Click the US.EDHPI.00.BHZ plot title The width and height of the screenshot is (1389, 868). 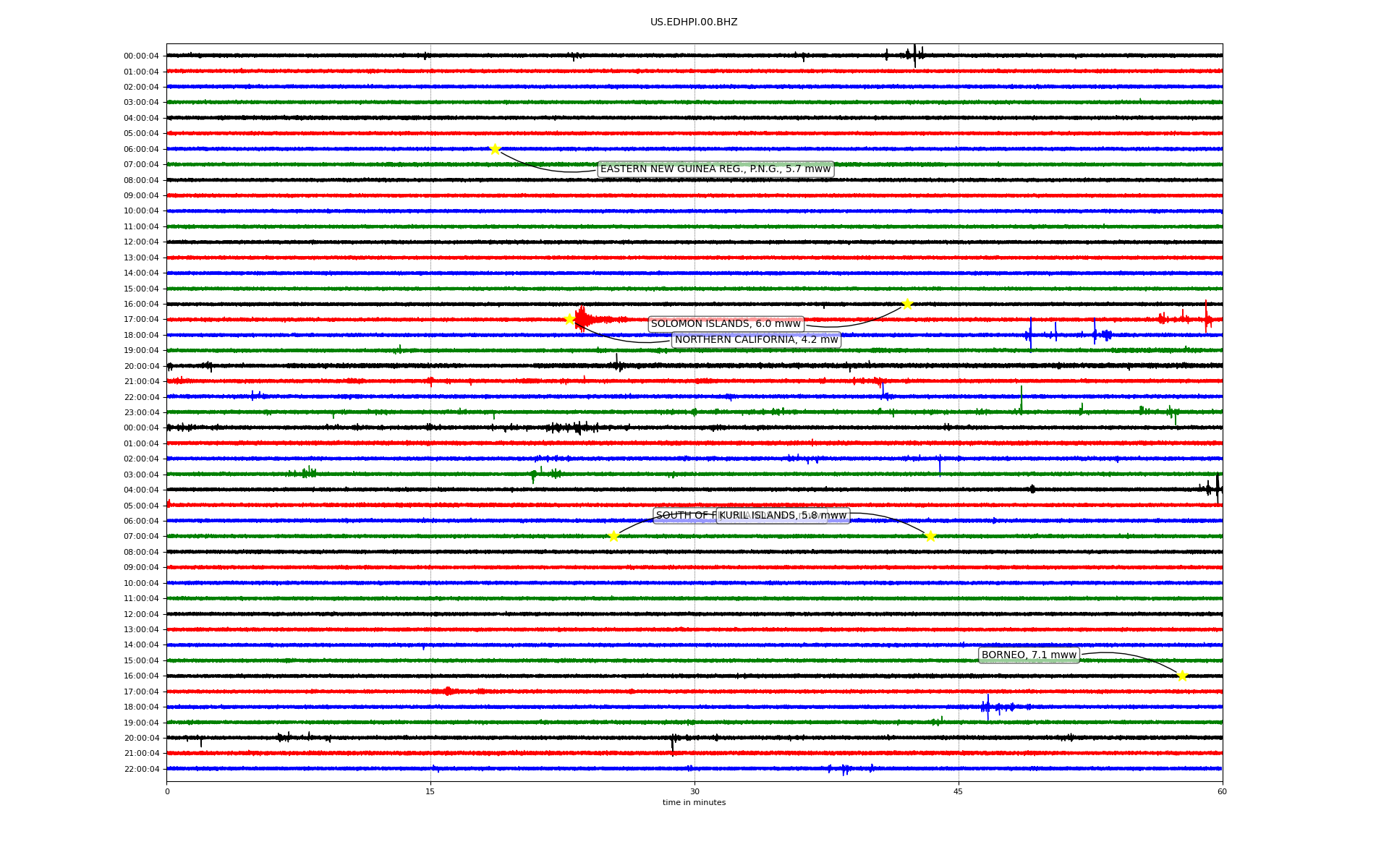694,22
